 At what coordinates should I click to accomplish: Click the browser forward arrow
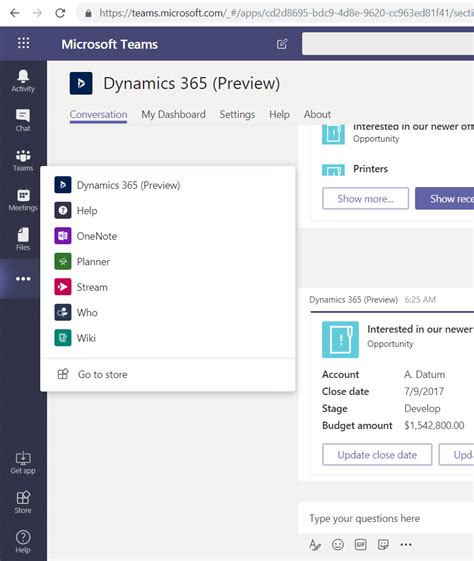[x=37, y=13]
